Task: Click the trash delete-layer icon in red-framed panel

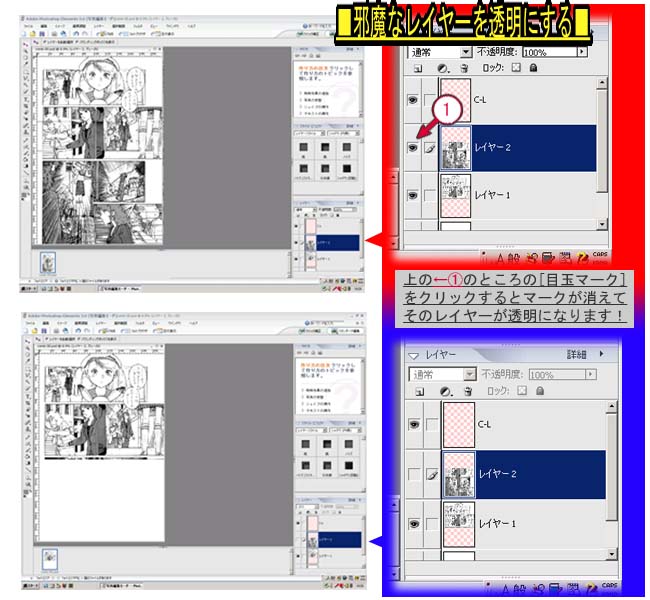Action: (465, 68)
